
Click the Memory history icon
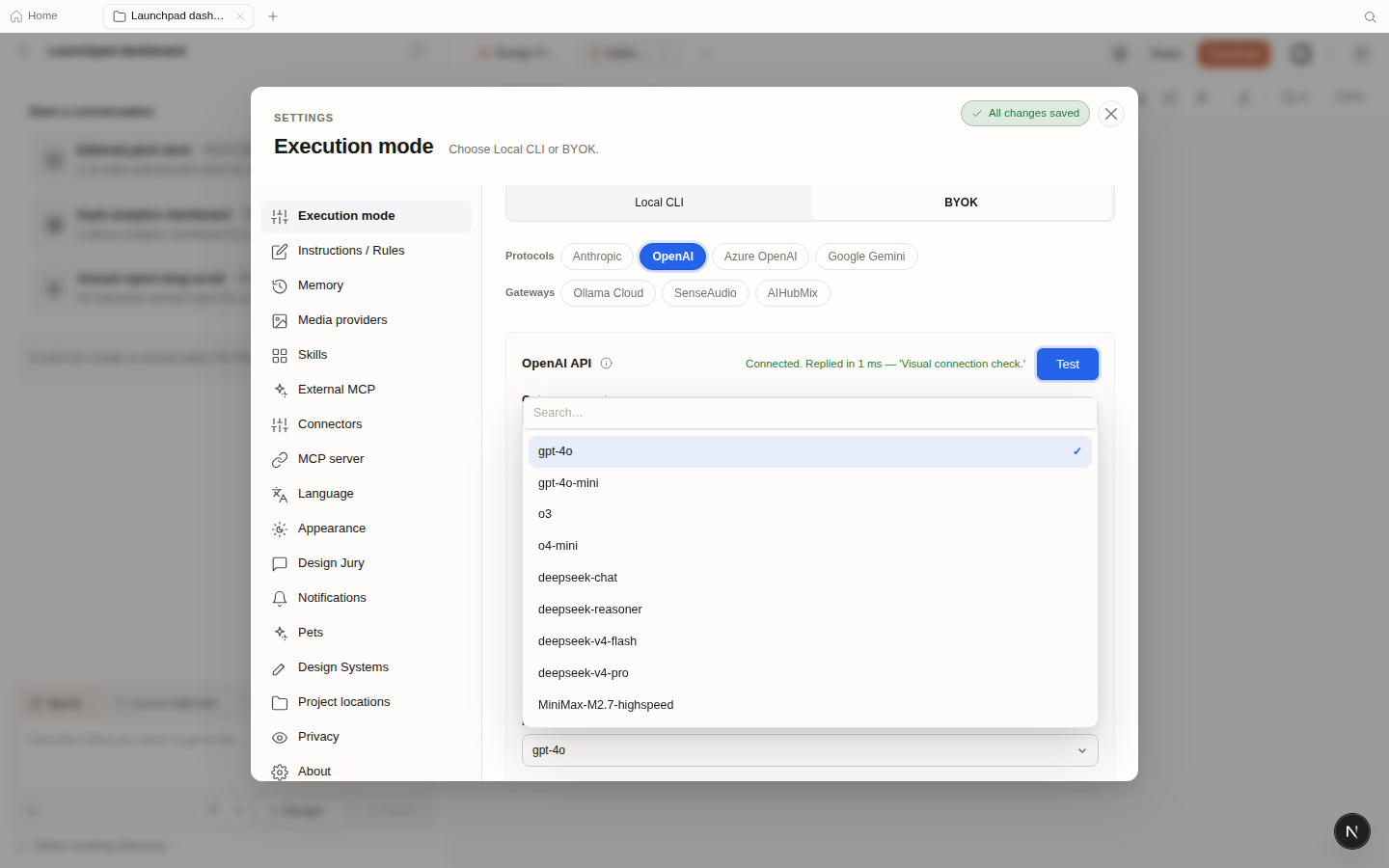click(x=280, y=286)
